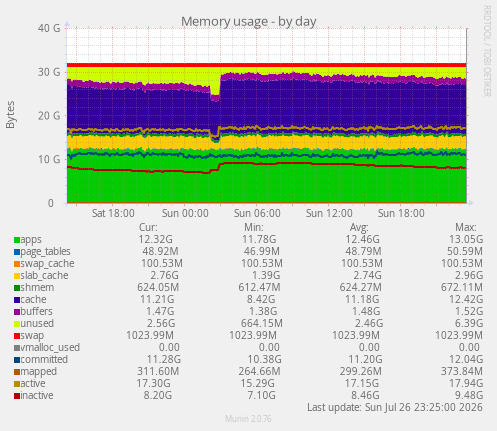Image resolution: width=497 pixels, height=431 pixels.
Task: Click the shmem maximum value '672.11M'
Action: (x=462, y=288)
